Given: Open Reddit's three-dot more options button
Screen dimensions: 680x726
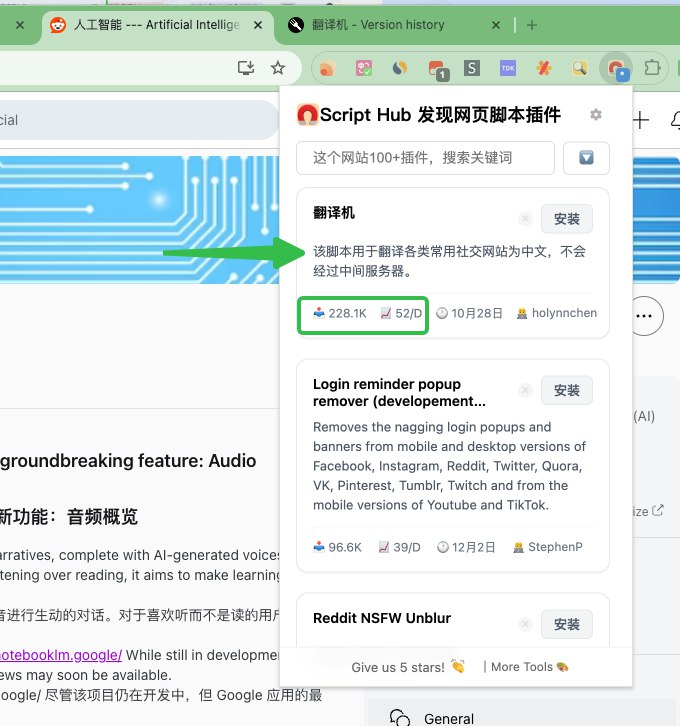Looking at the screenshot, I should click(x=644, y=316).
